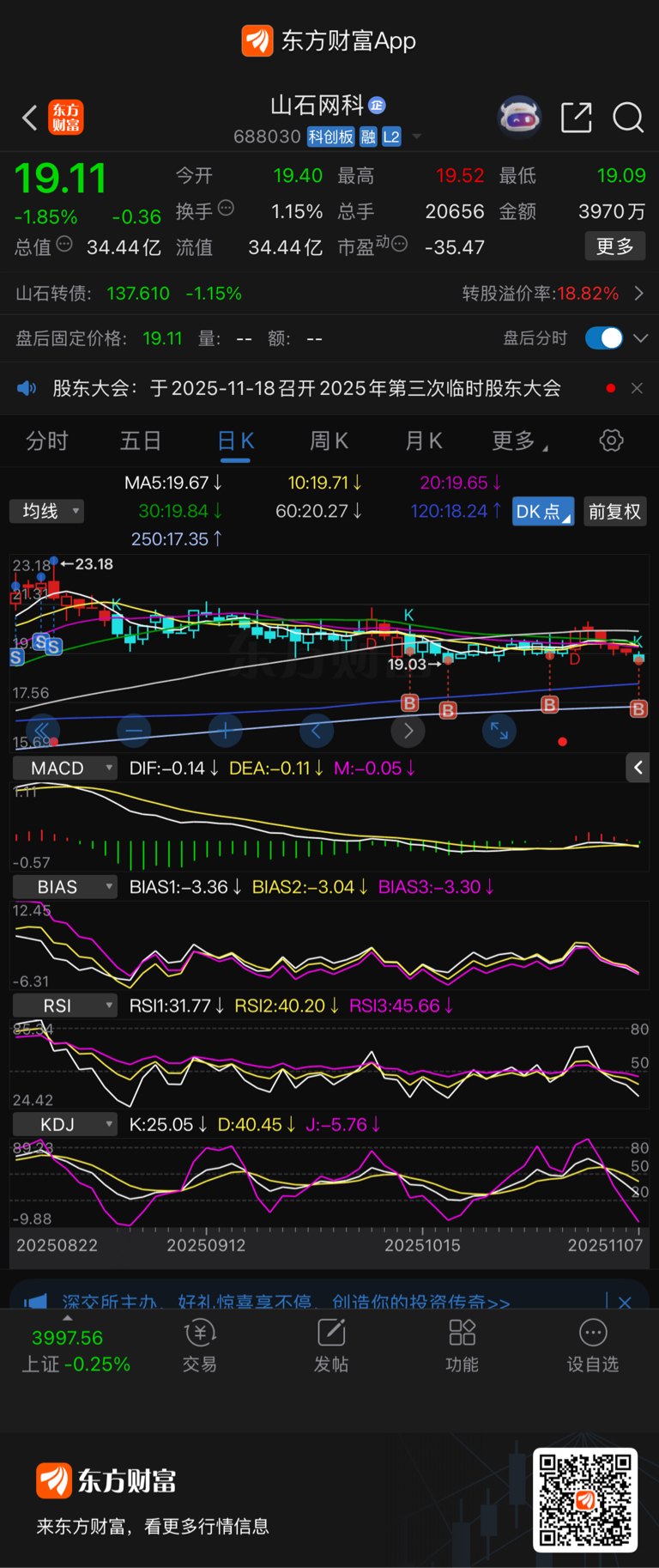659x1568 pixels.
Task: Tap the info icon beside 换手
Action: click(x=226, y=207)
